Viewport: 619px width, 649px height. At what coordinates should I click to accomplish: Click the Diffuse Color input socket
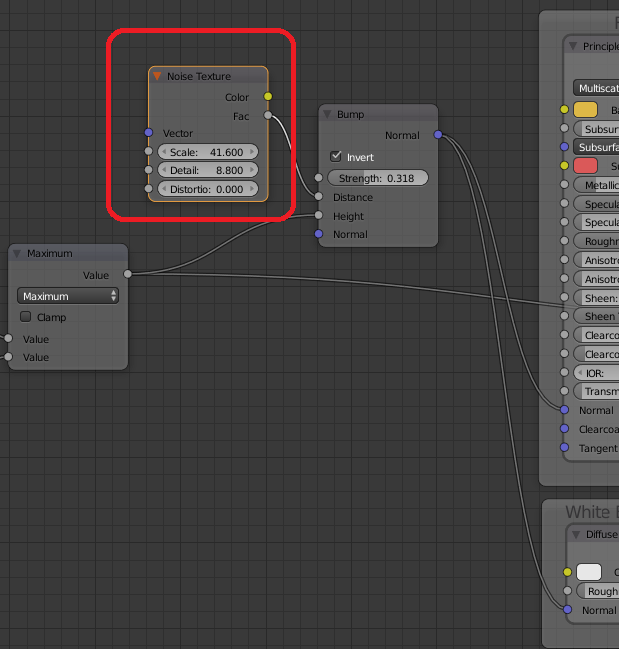point(567,572)
